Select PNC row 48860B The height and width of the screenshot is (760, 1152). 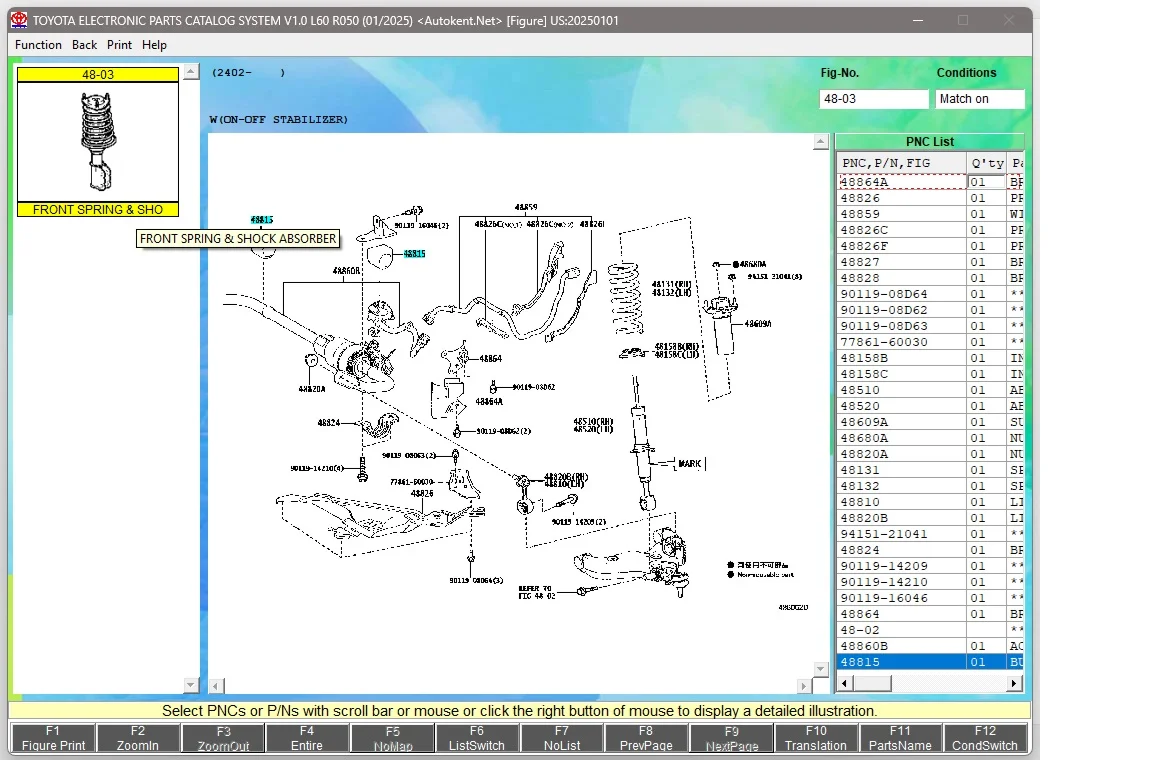(x=929, y=646)
